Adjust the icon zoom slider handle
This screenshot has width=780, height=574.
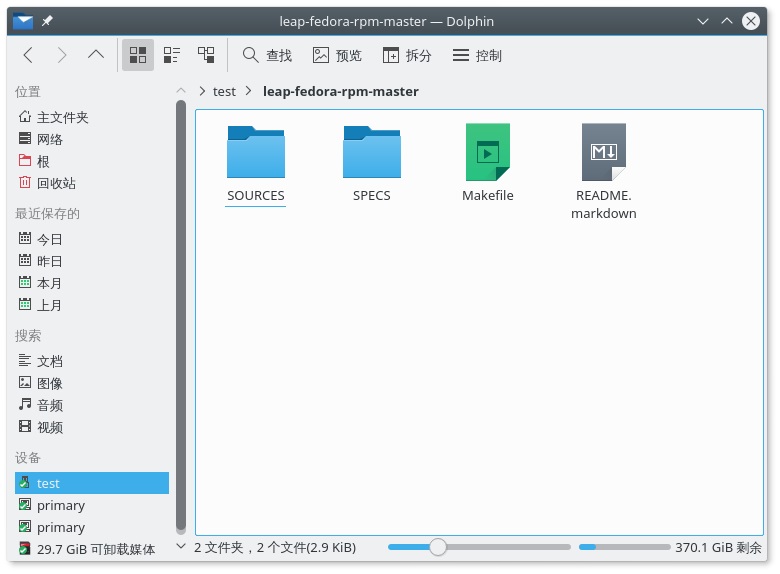[x=438, y=547]
